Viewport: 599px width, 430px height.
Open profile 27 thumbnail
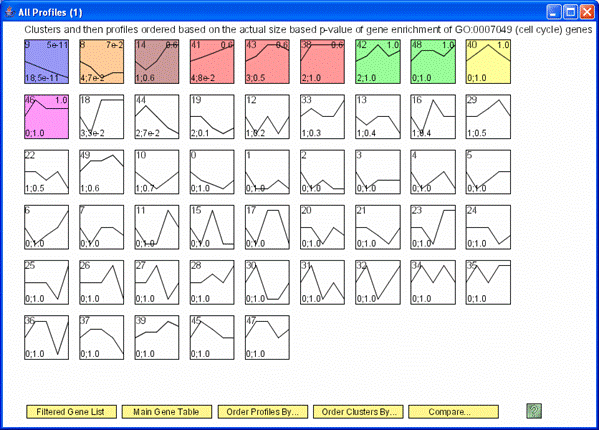[157, 283]
